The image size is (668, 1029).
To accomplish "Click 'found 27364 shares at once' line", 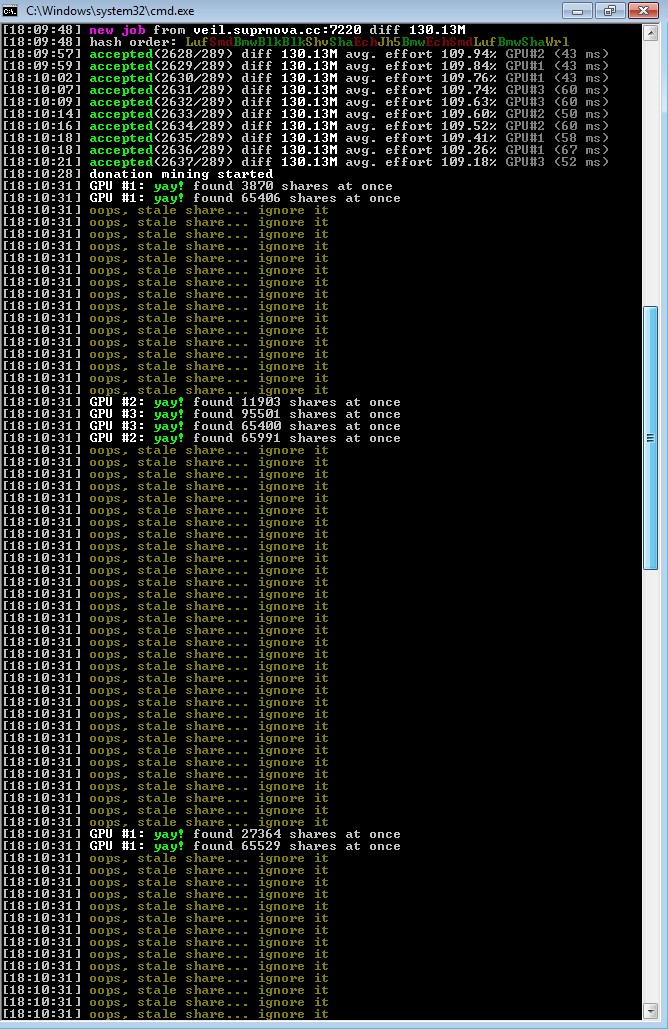I will (x=201, y=834).
